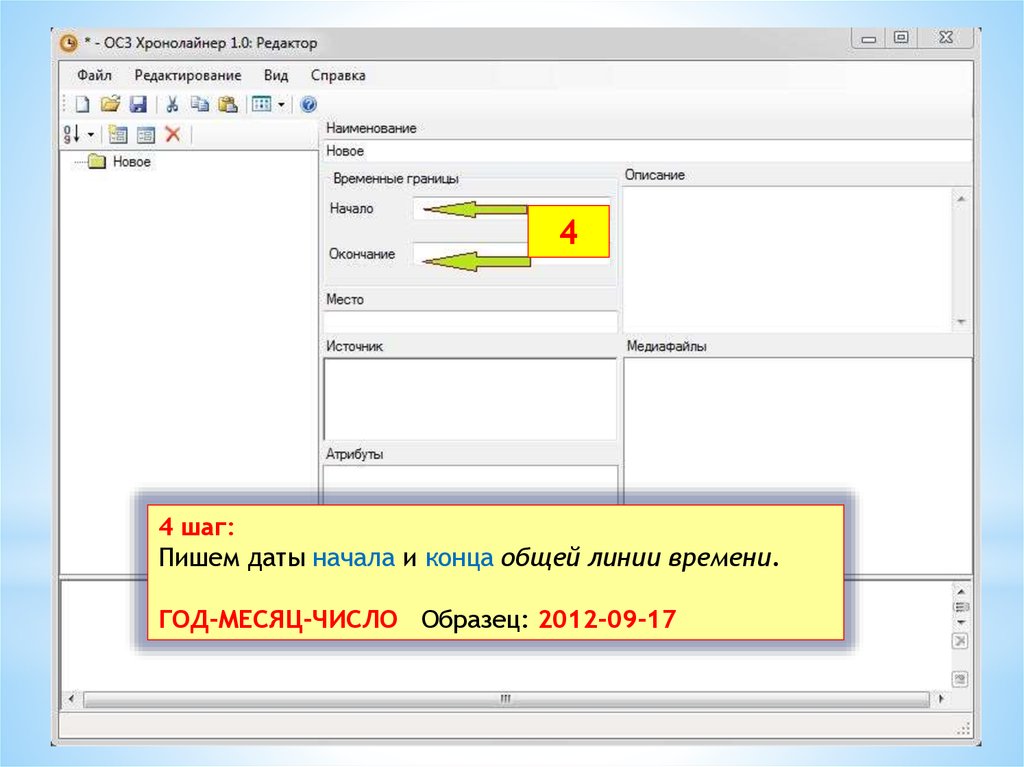The width and height of the screenshot is (1024, 767).
Task: Click the Paste clipboard icon
Action: tap(227, 104)
